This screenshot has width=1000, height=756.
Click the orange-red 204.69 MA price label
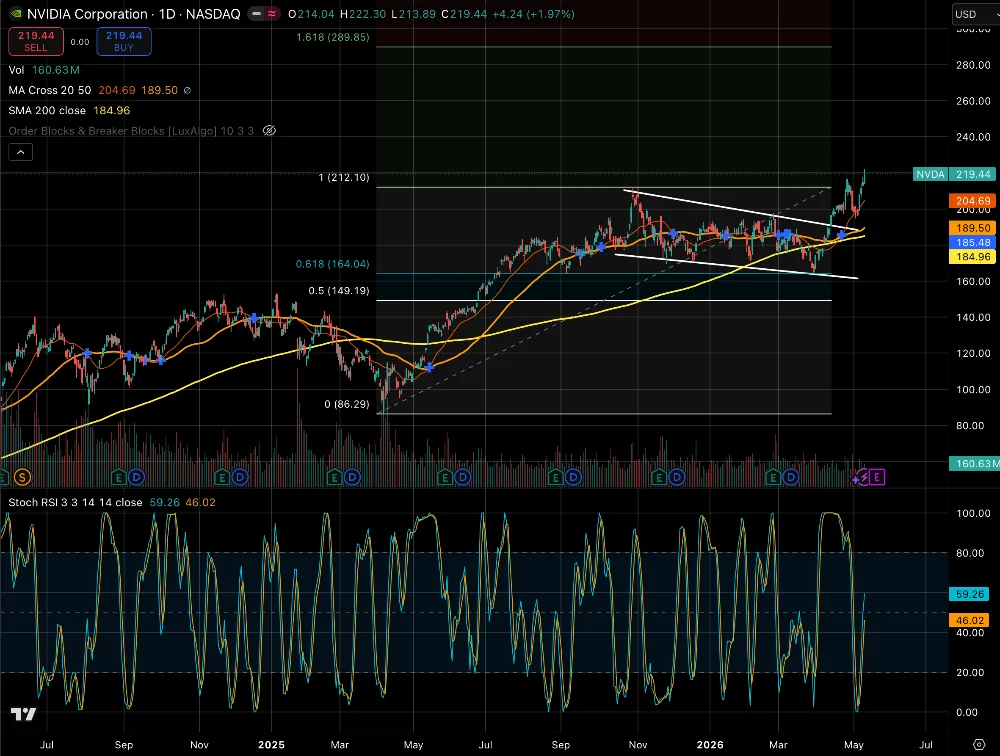tap(973, 201)
